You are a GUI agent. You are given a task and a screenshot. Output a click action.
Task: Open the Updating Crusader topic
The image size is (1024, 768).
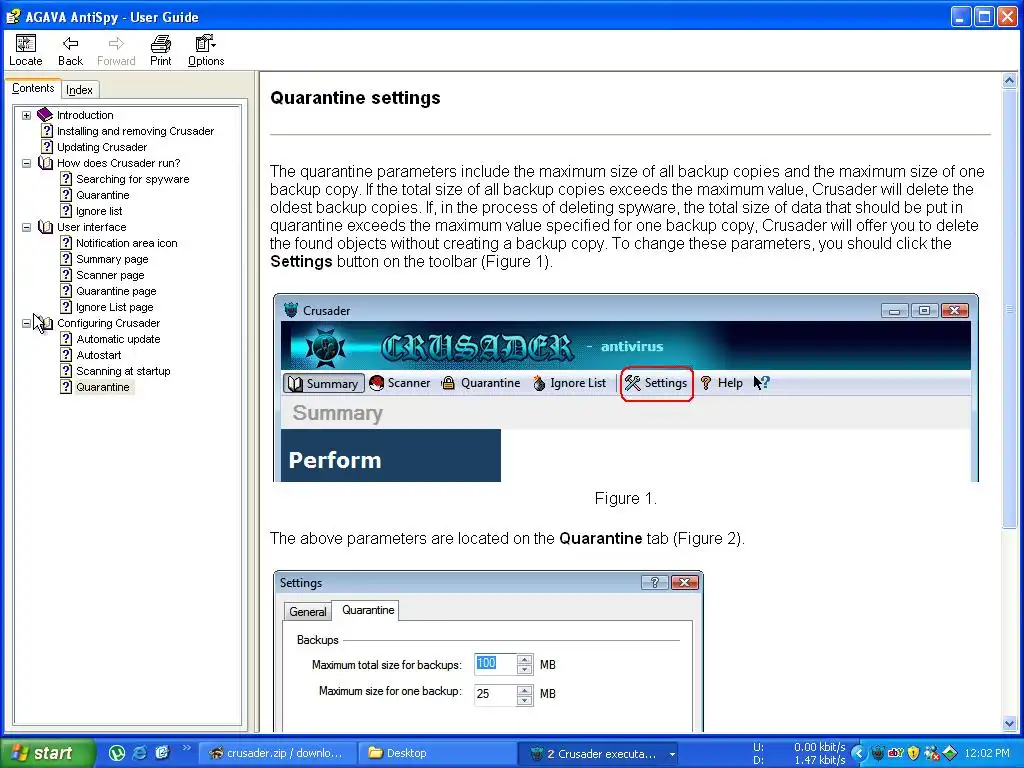tap(102, 147)
